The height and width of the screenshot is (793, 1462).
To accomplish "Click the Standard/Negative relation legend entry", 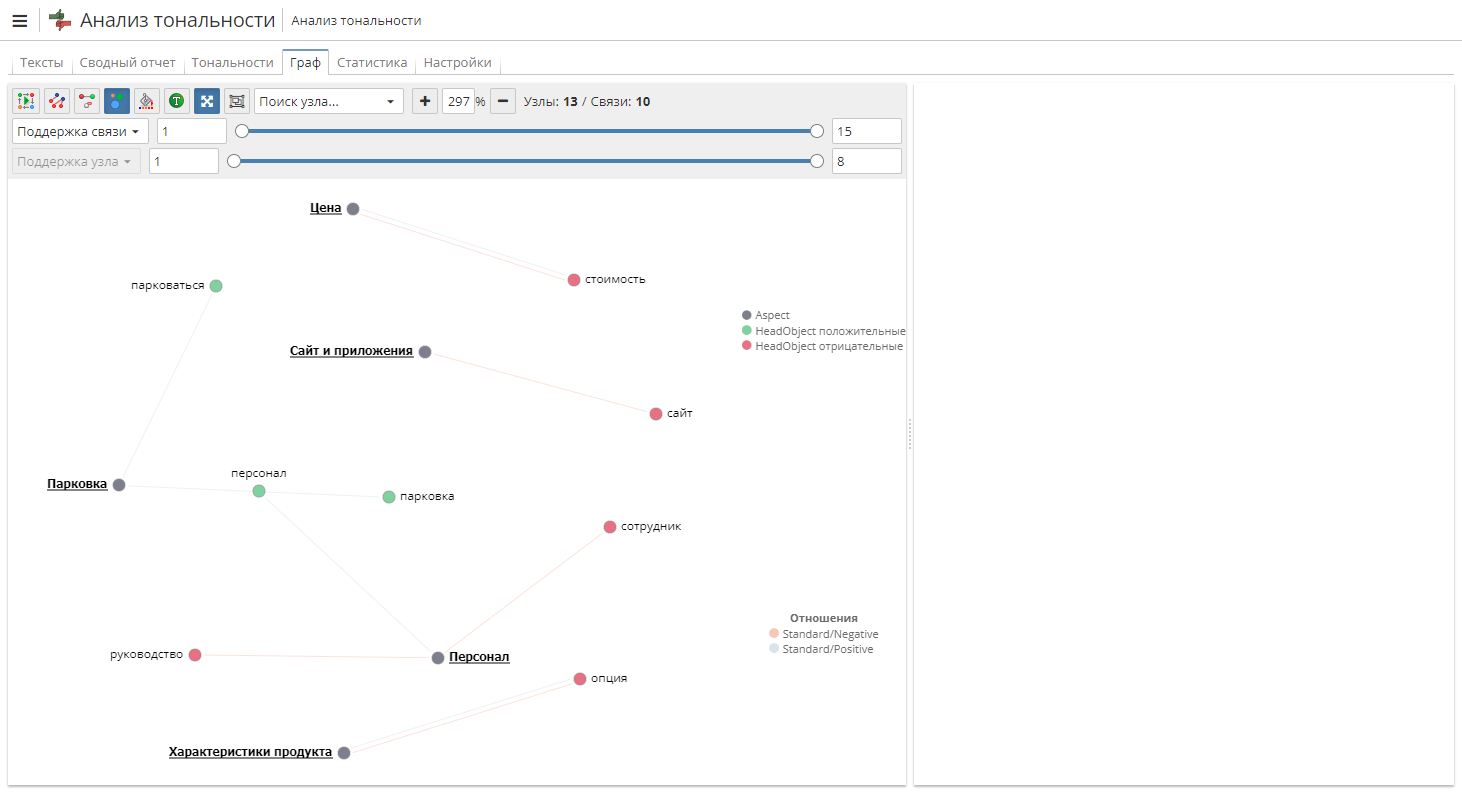I will tap(824, 634).
